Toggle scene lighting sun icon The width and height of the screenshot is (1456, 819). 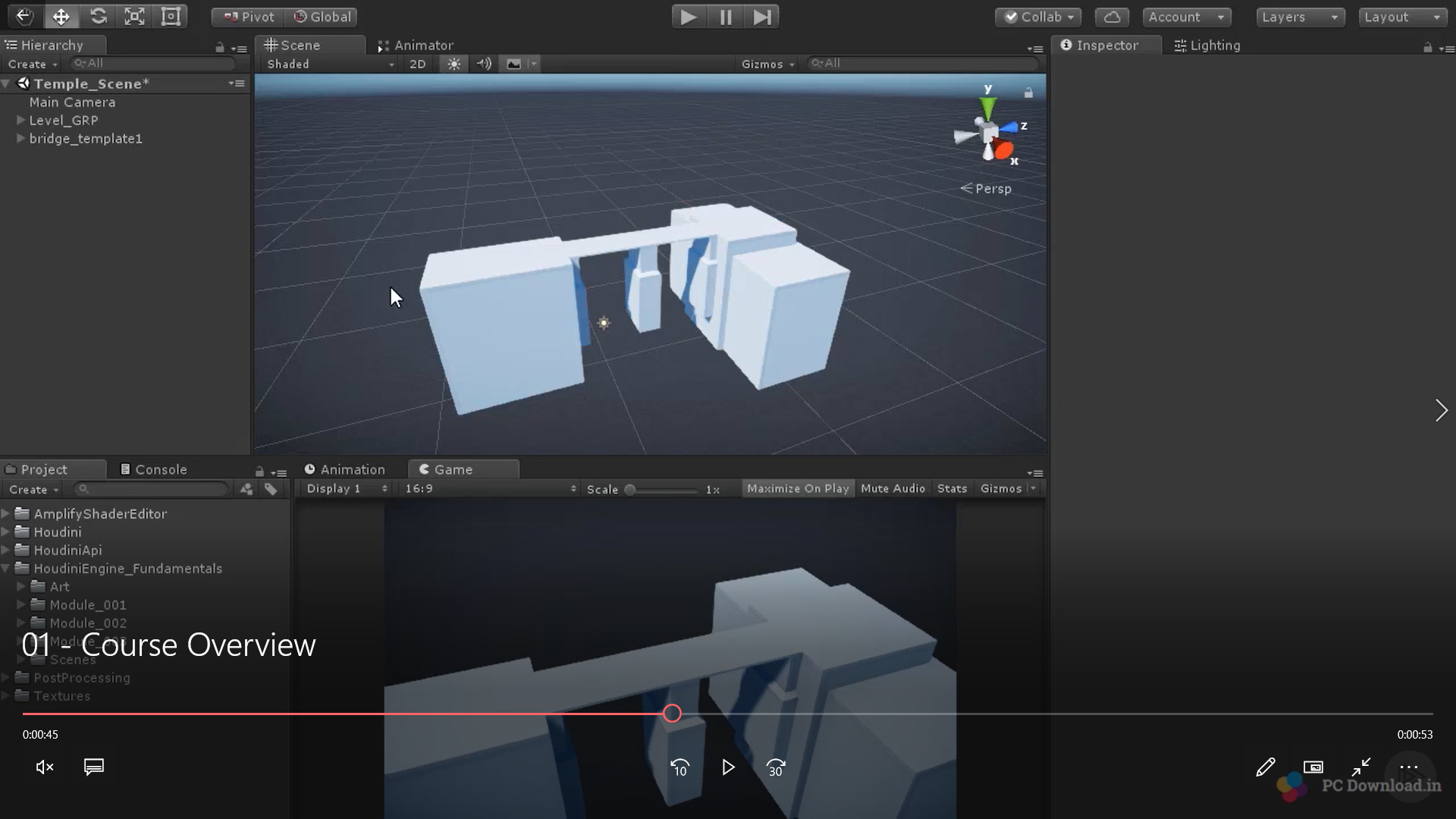(x=453, y=64)
